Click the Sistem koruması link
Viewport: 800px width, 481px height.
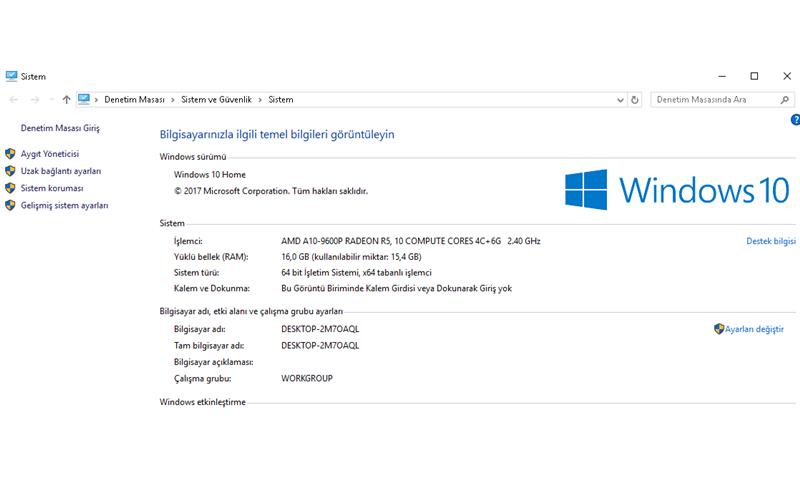(x=52, y=188)
